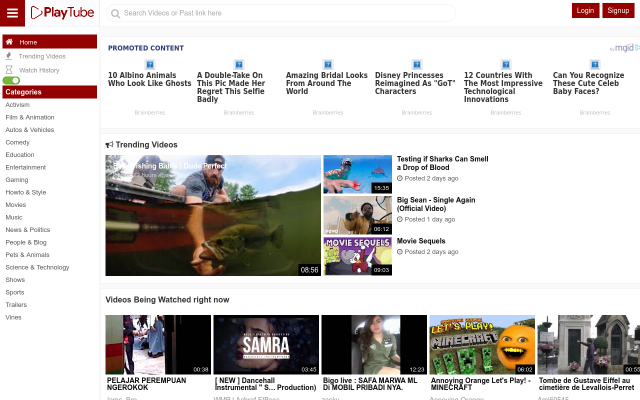Click the Login button

[585, 11]
